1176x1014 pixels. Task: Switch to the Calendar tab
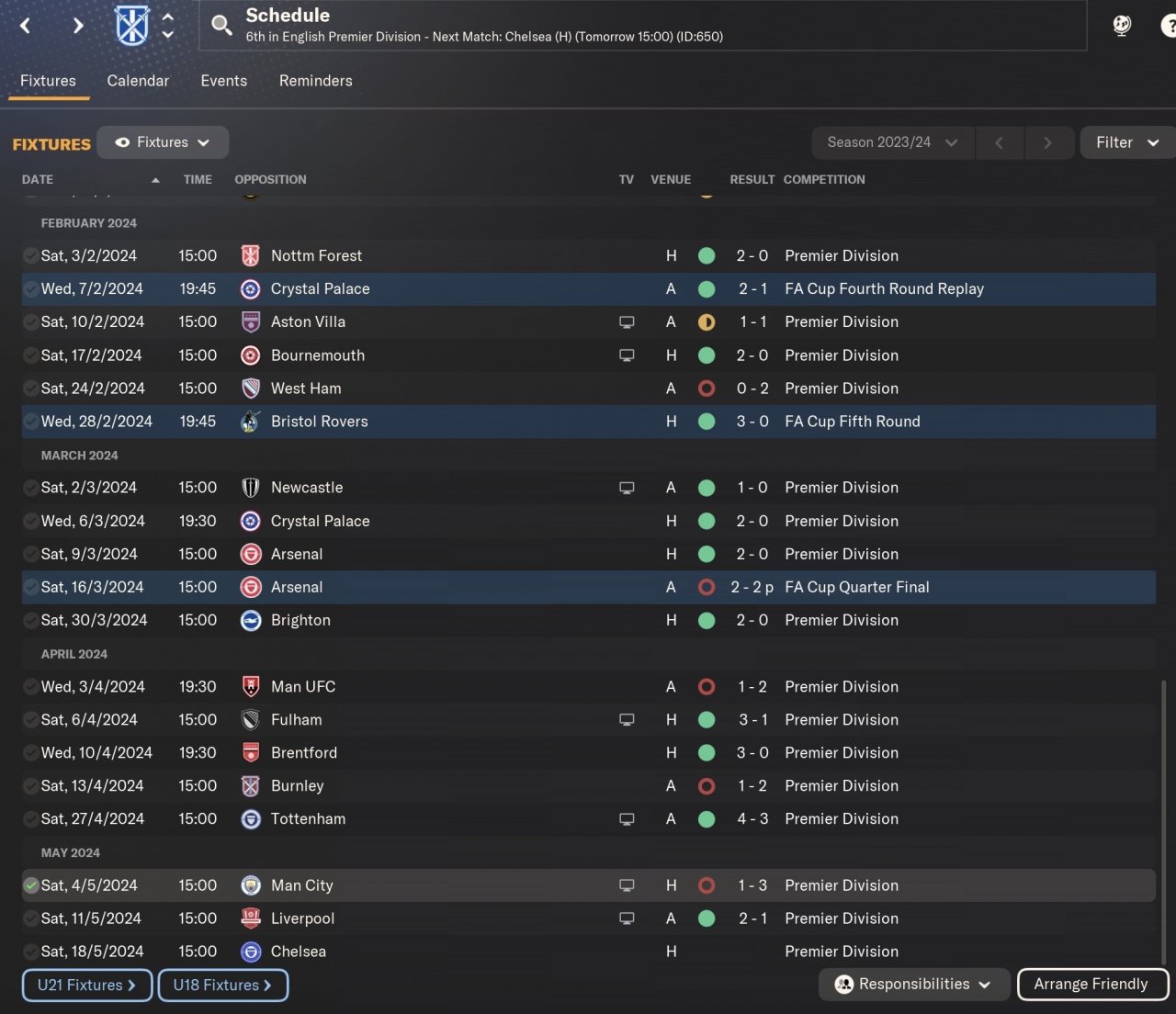[138, 81]
